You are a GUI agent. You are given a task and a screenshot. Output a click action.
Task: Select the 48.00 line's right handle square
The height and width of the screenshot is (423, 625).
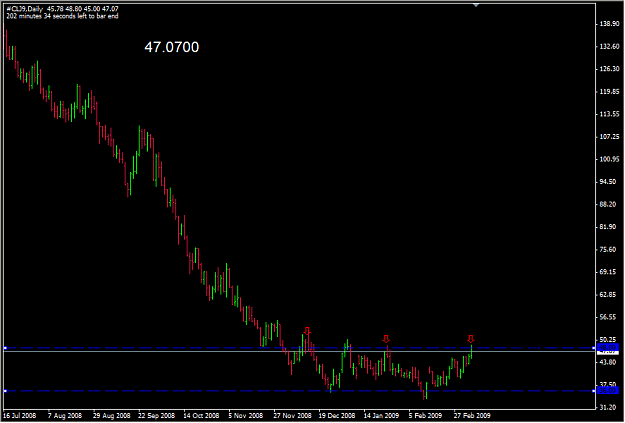(594, 348)
